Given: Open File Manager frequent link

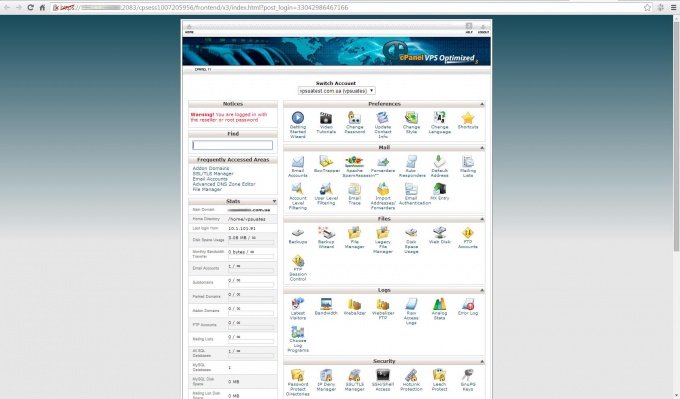Looking at the screenshot, I should pyautogui.click(x=207, y=189).
